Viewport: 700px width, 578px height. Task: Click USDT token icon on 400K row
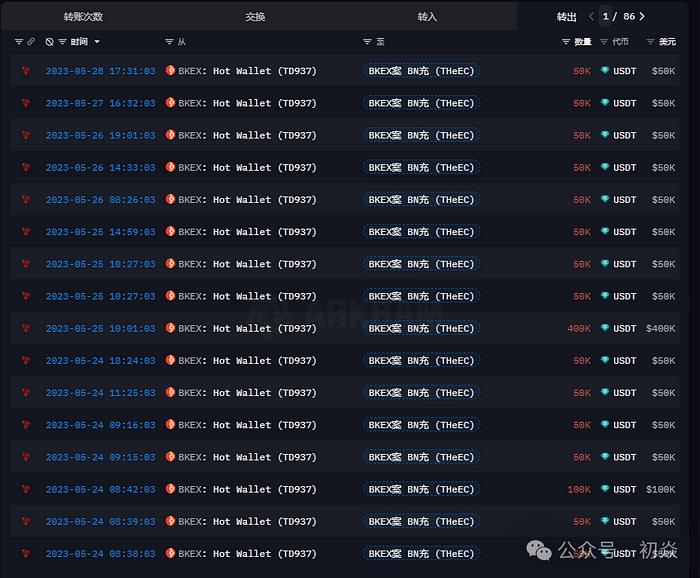(605, 328)
